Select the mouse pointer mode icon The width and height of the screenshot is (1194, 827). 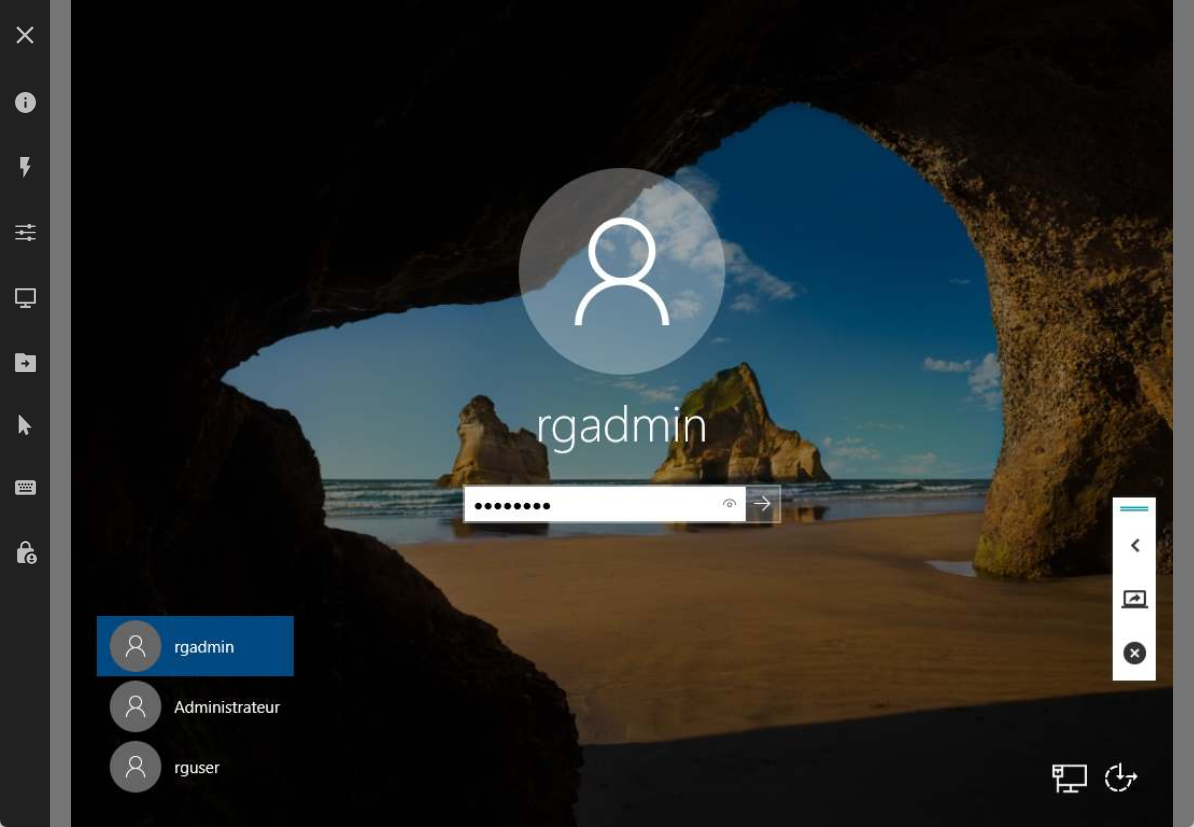(25, 424)
